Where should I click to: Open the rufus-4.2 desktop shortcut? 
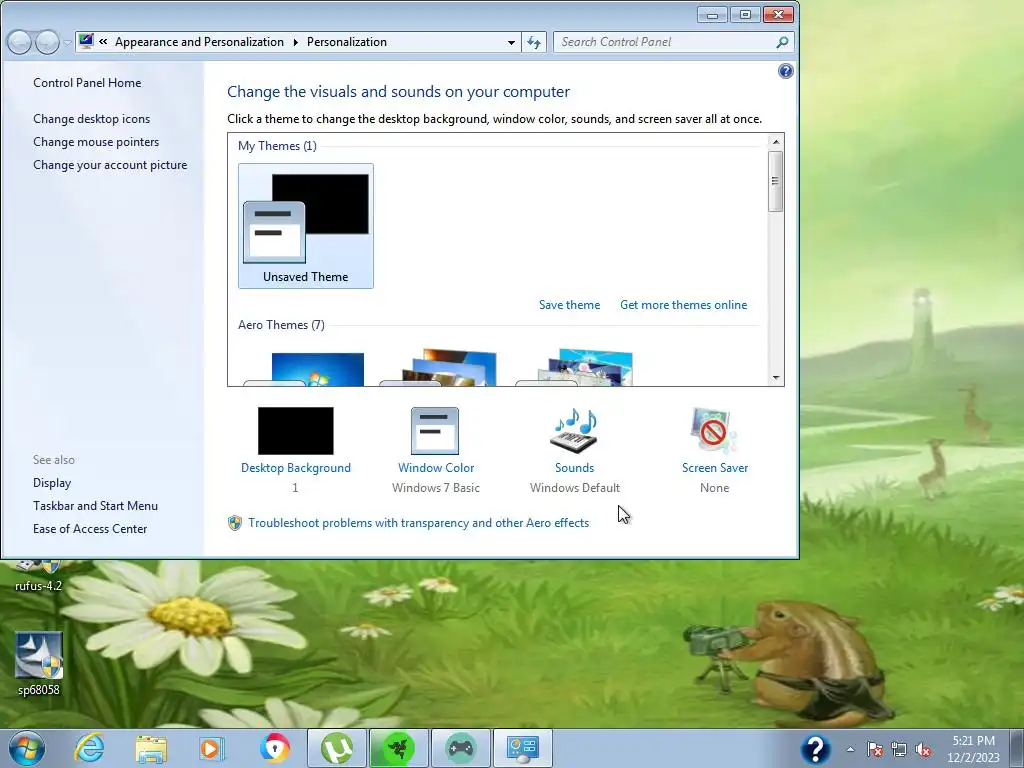[39, 576]
